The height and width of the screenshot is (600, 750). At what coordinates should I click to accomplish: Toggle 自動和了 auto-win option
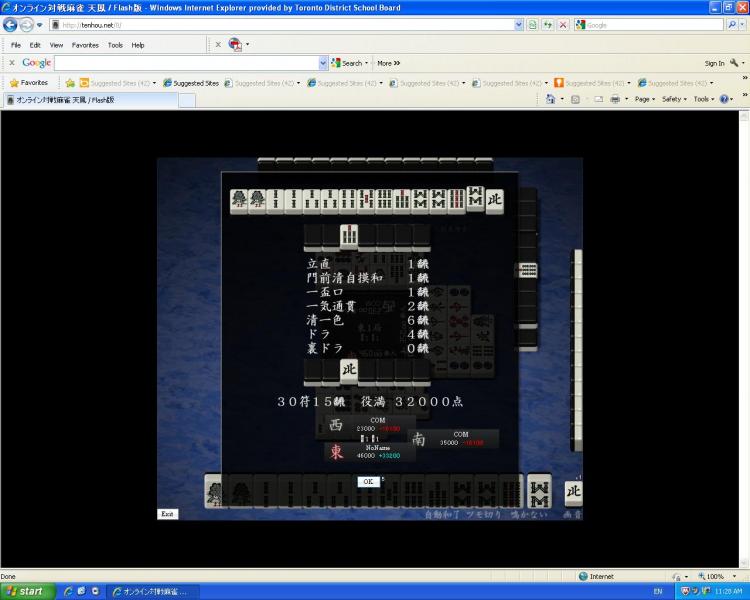pos(442,514)
